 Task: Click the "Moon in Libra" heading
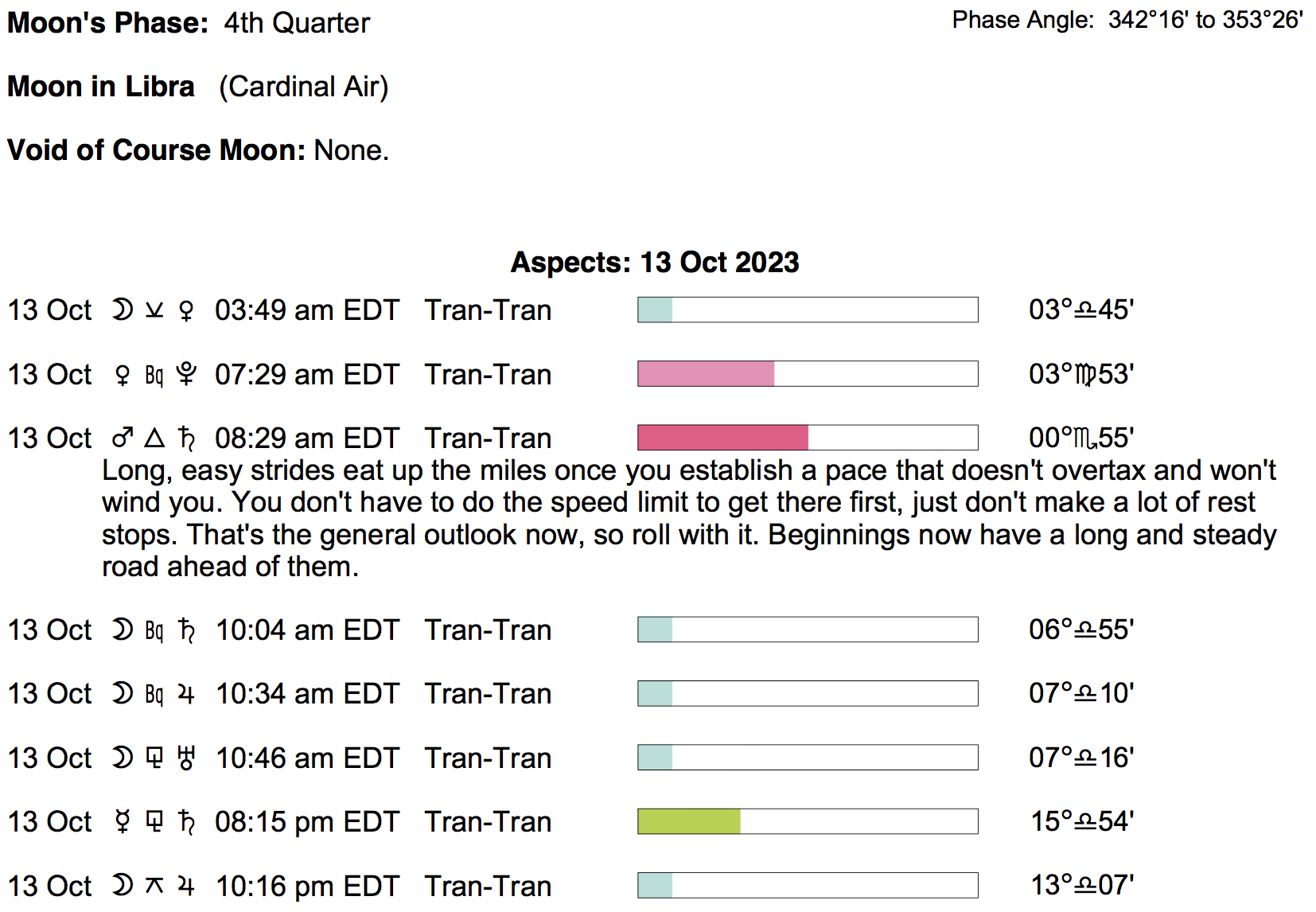(101, 87)
